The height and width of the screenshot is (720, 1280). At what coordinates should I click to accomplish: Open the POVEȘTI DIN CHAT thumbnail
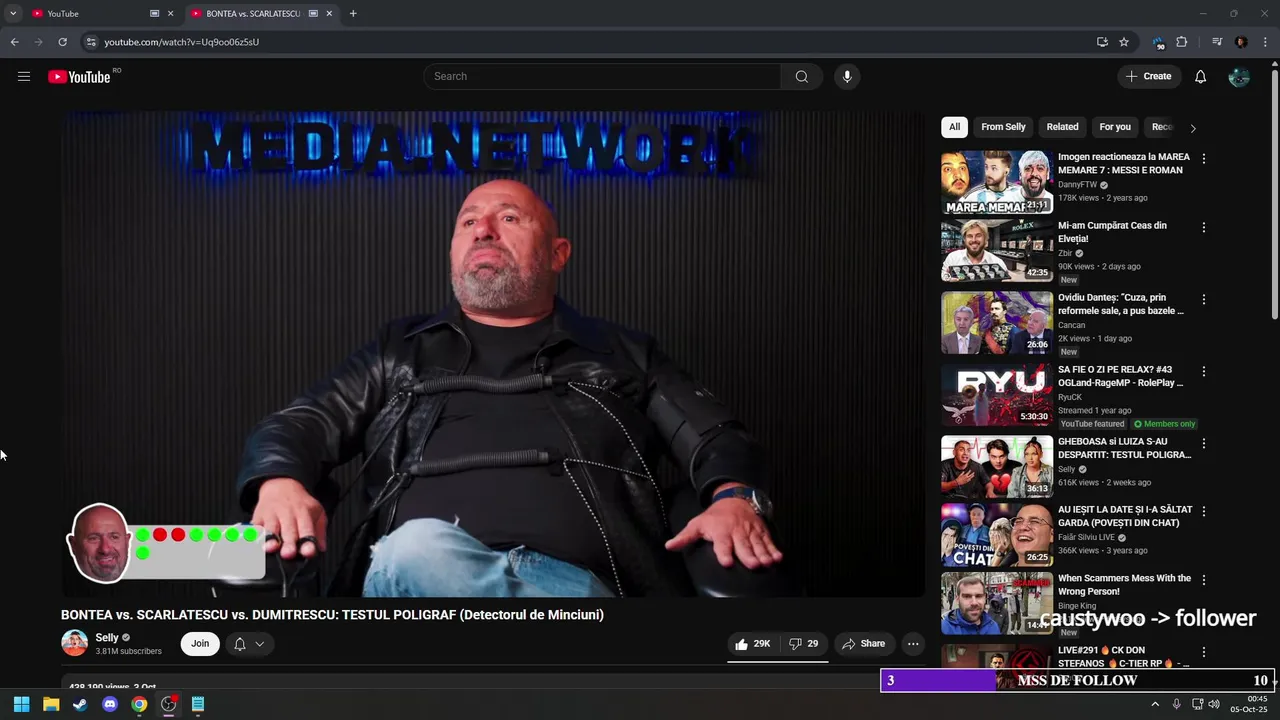click(997, 535)
